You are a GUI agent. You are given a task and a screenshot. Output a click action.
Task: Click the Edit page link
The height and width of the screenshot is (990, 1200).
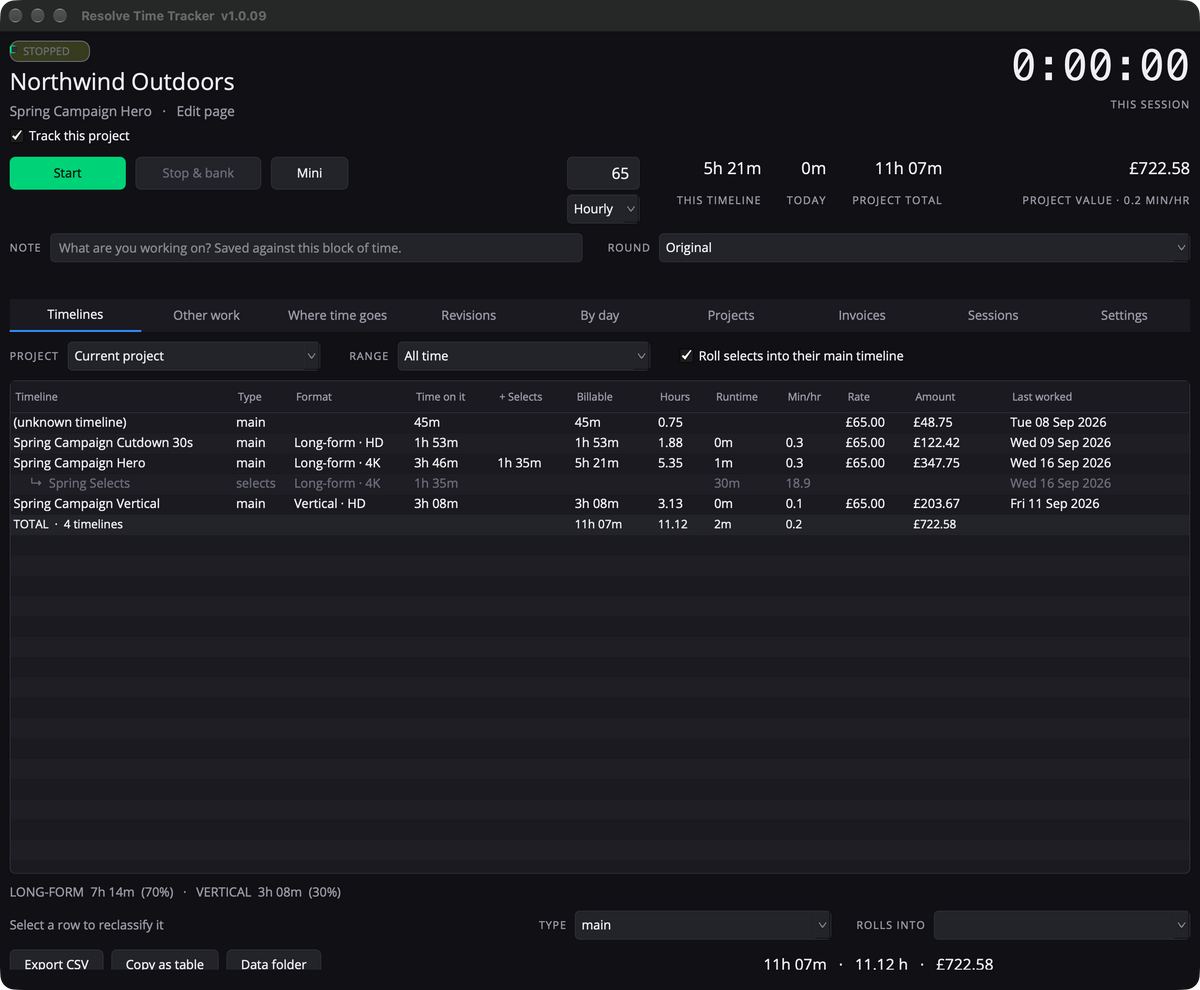(206, 111)
